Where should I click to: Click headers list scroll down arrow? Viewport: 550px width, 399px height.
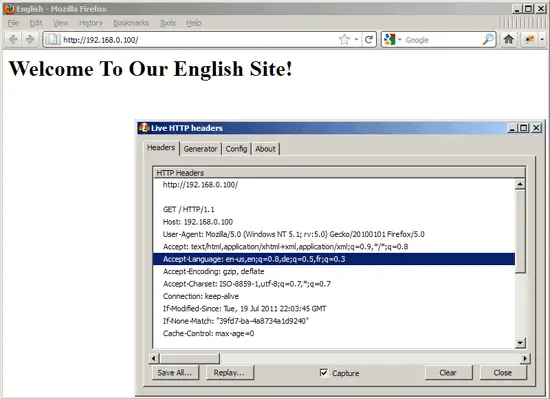(520, 343)
